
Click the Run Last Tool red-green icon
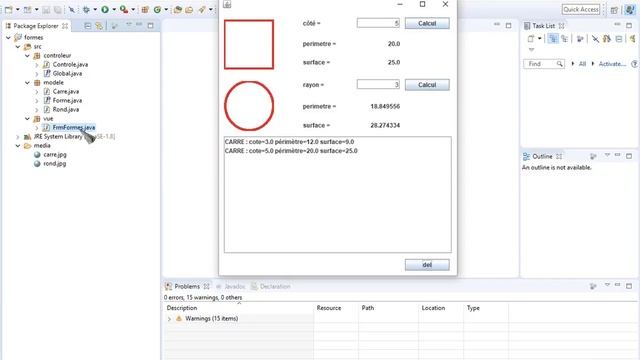point(124,9)
